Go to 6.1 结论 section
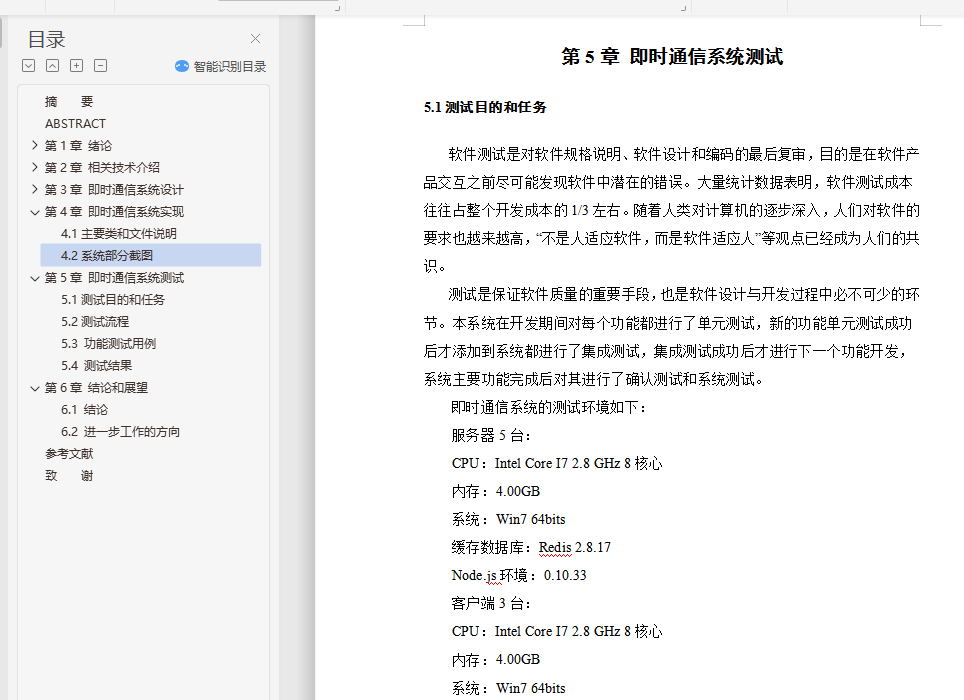This screenshot has height=700, width=964. (84, 409)
